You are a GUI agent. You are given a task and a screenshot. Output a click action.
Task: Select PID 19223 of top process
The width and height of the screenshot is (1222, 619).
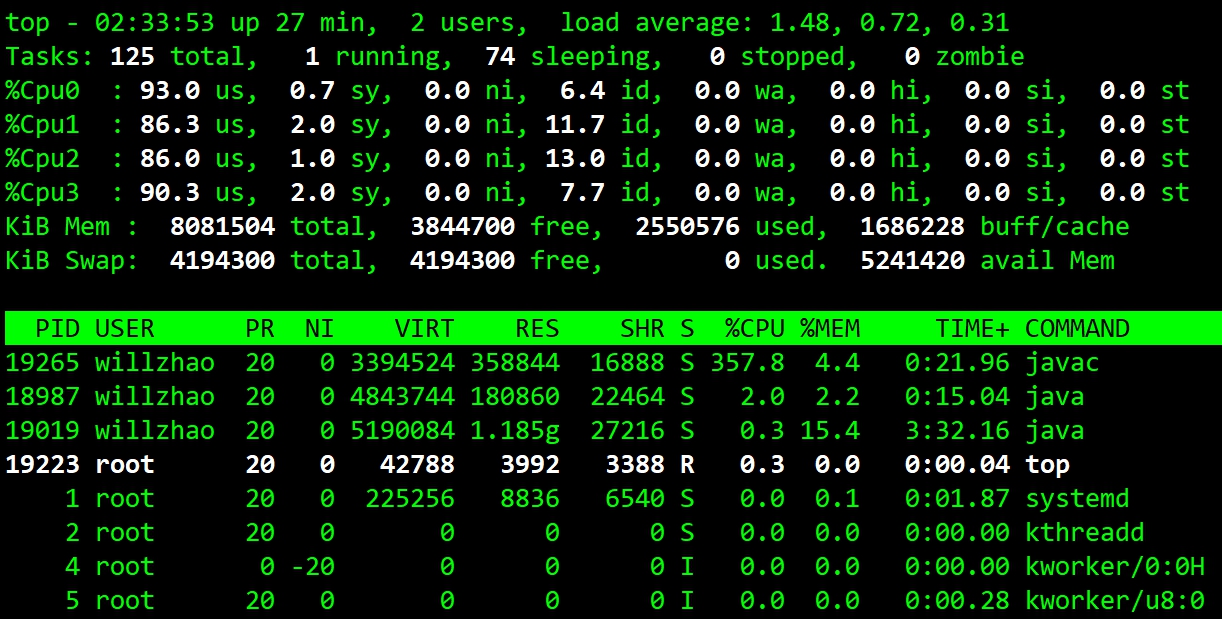click(43, 464)
